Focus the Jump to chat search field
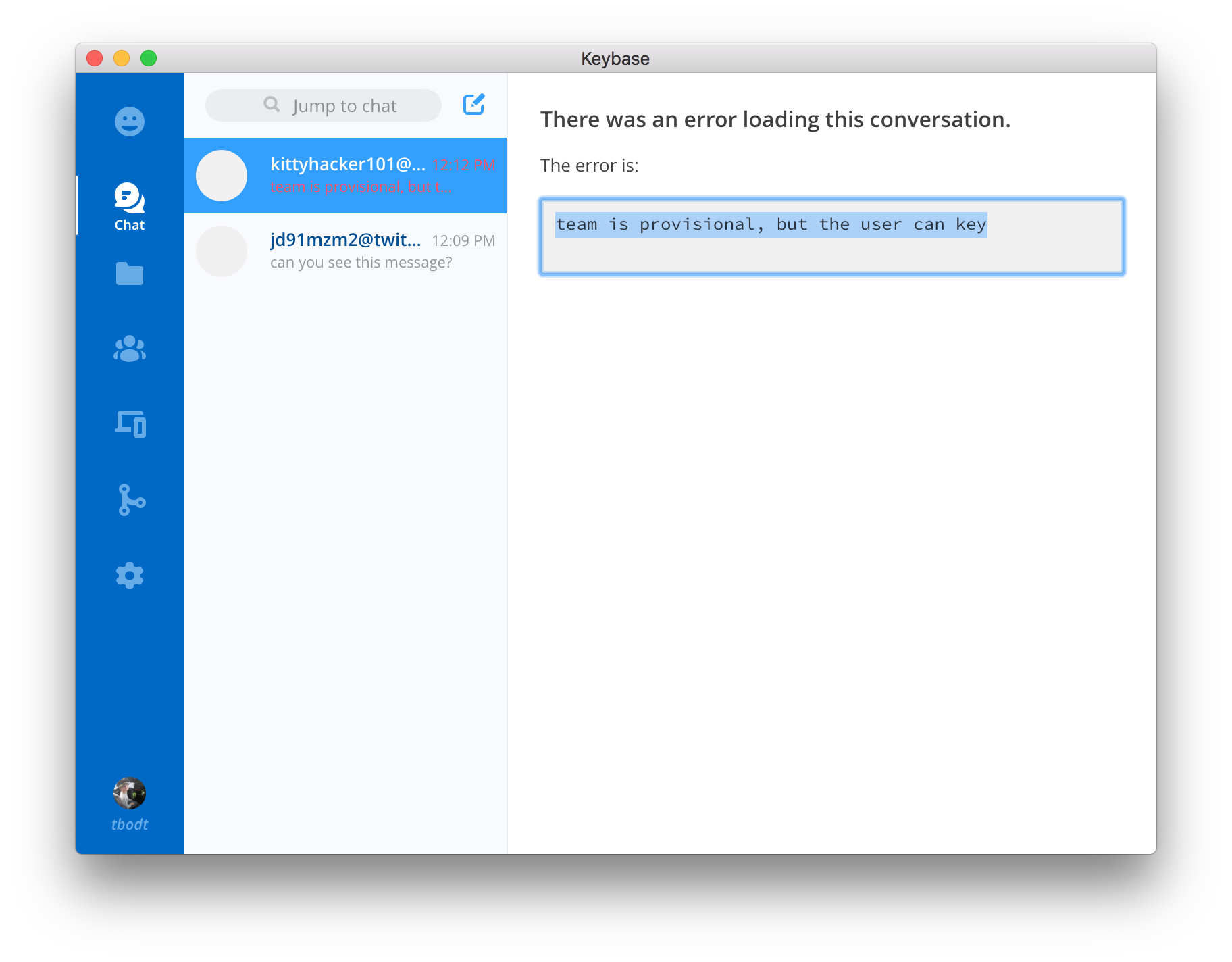This screenshot has height=962, width=1232. point(324,105)
